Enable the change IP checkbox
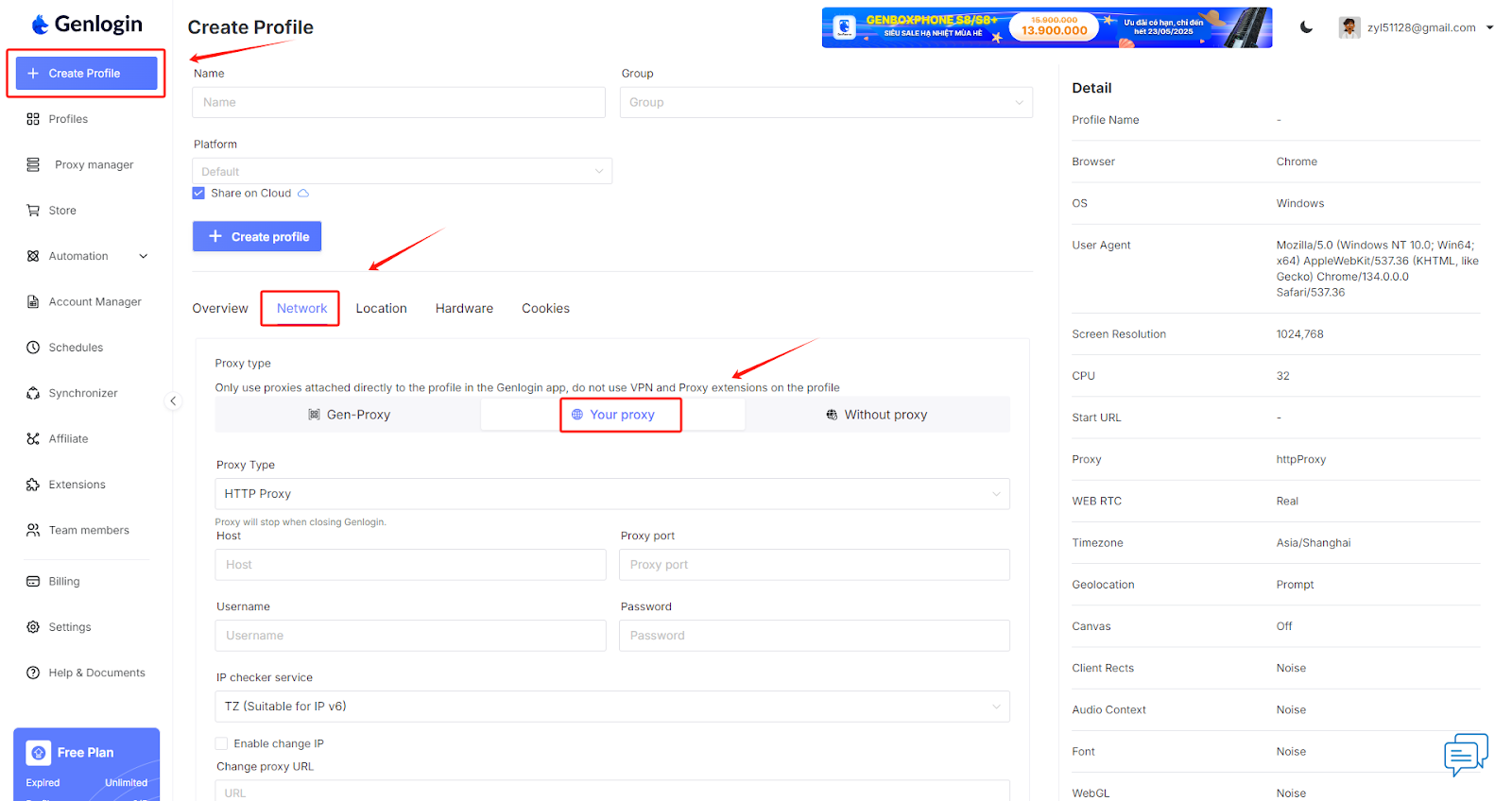 click(222, 744)
